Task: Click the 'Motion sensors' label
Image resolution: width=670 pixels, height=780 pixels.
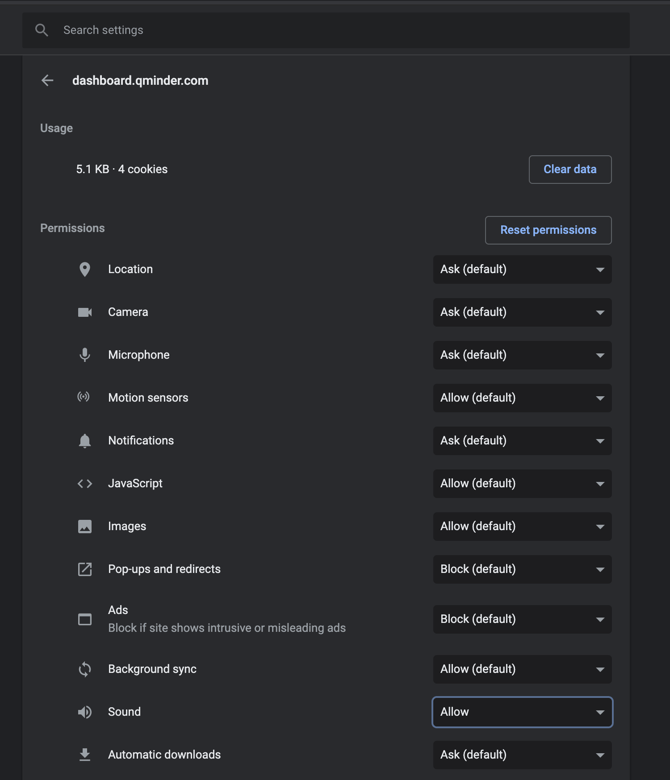Action: pyautogui.click(x=148, y=397)
